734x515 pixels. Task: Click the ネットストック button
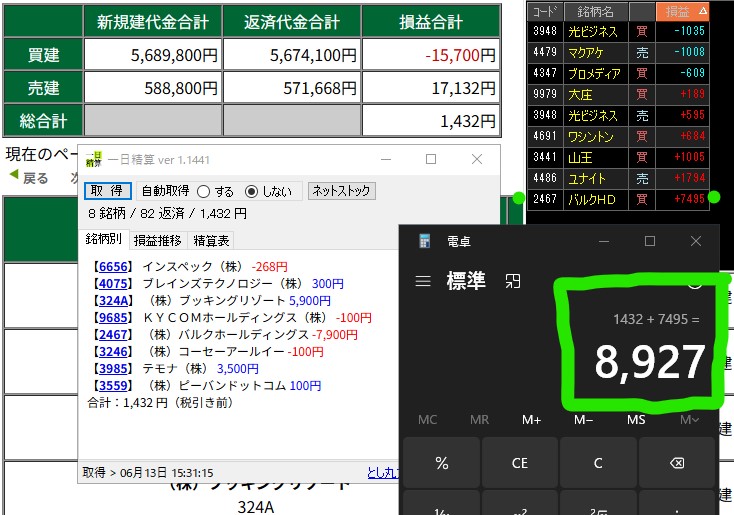pos(341,191)
